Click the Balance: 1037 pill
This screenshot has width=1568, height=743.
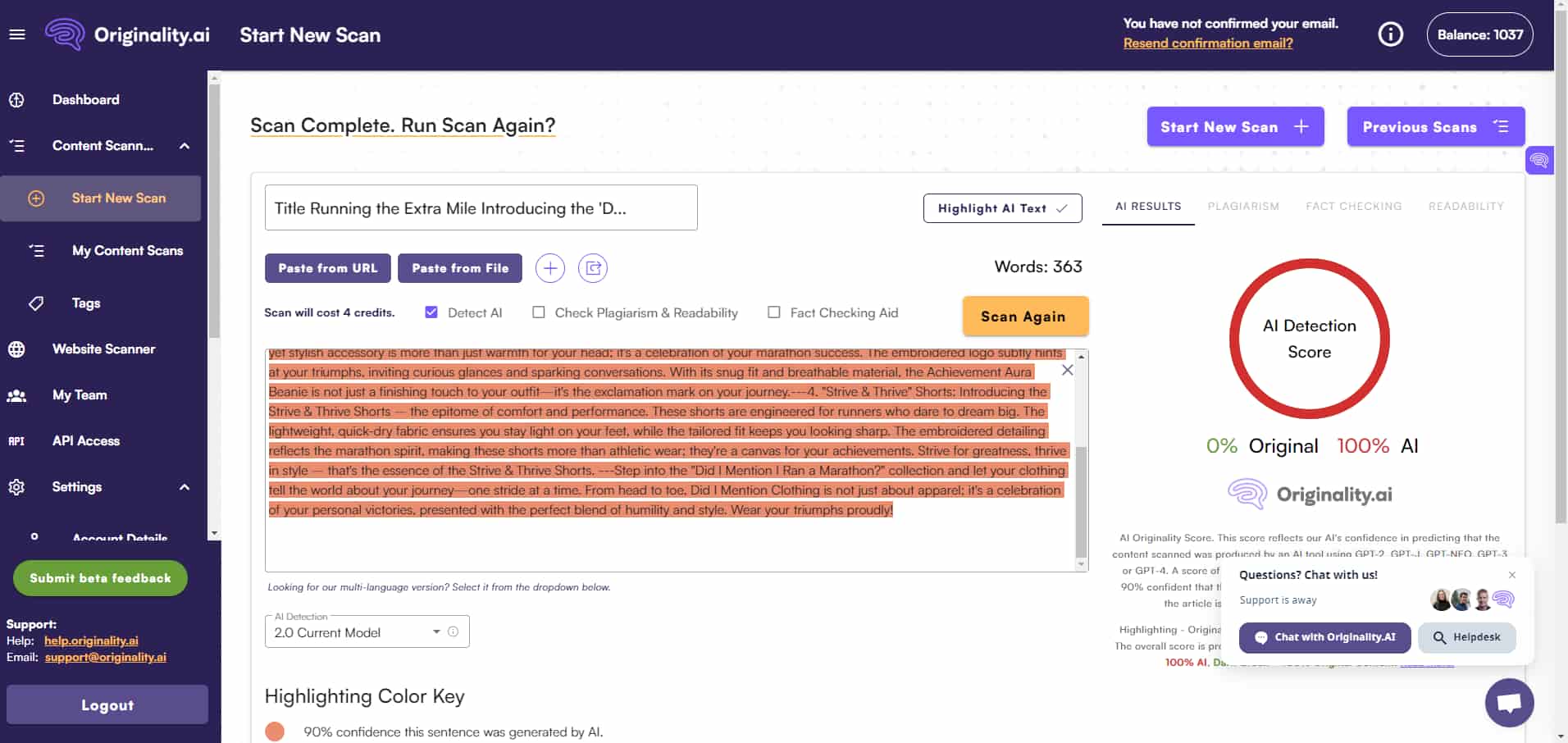point(1479,34)
